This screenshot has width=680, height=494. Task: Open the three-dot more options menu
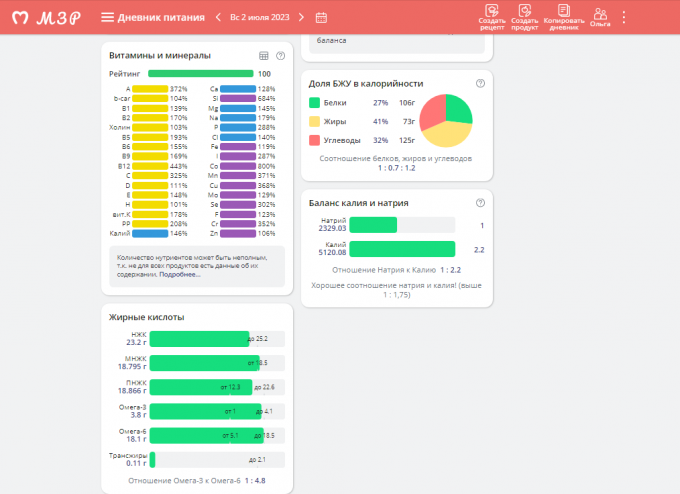tap(624, 17)
